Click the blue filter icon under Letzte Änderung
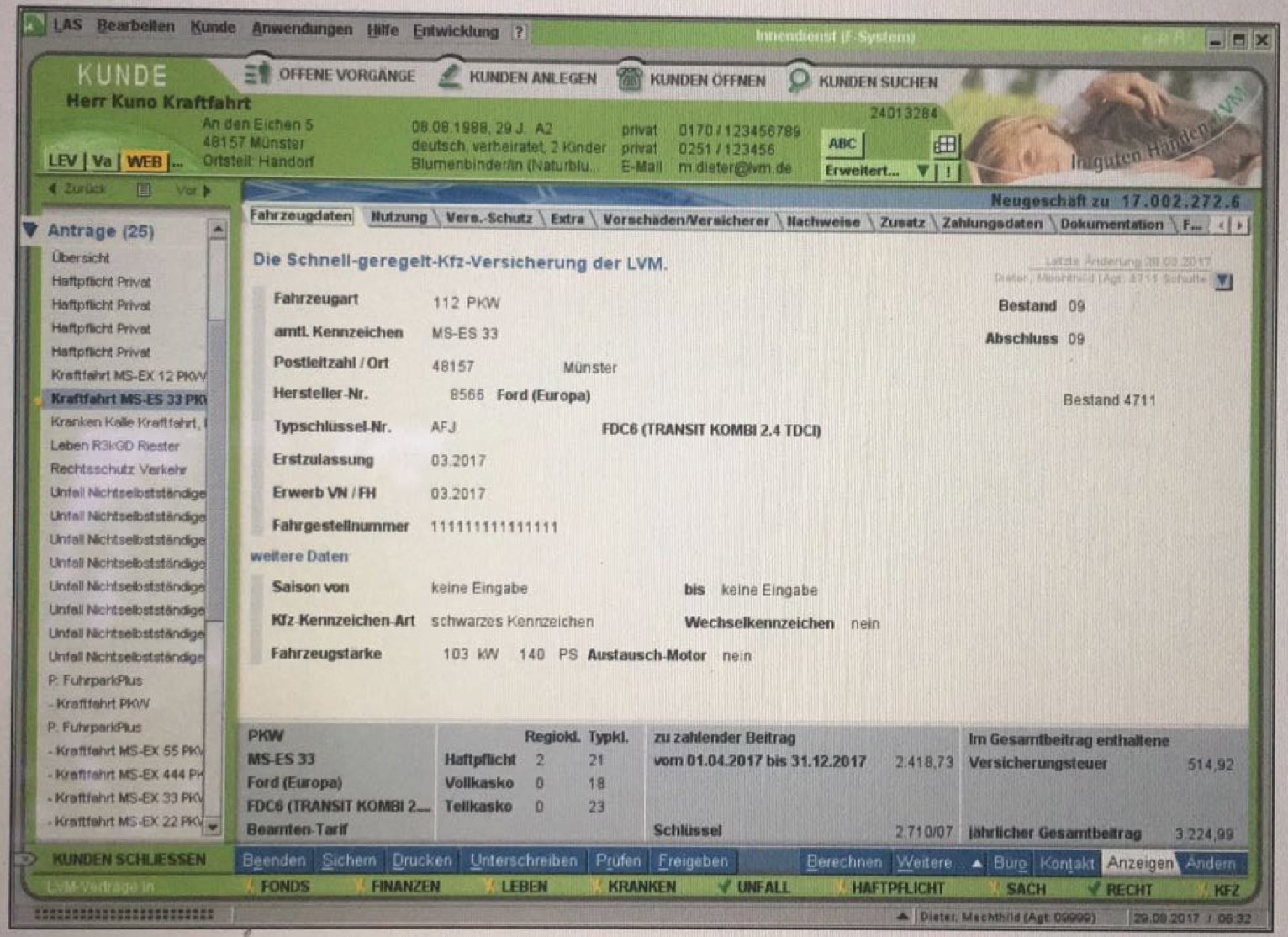The height and width of the screenshot is (937, 1288). coord(1223,281)
